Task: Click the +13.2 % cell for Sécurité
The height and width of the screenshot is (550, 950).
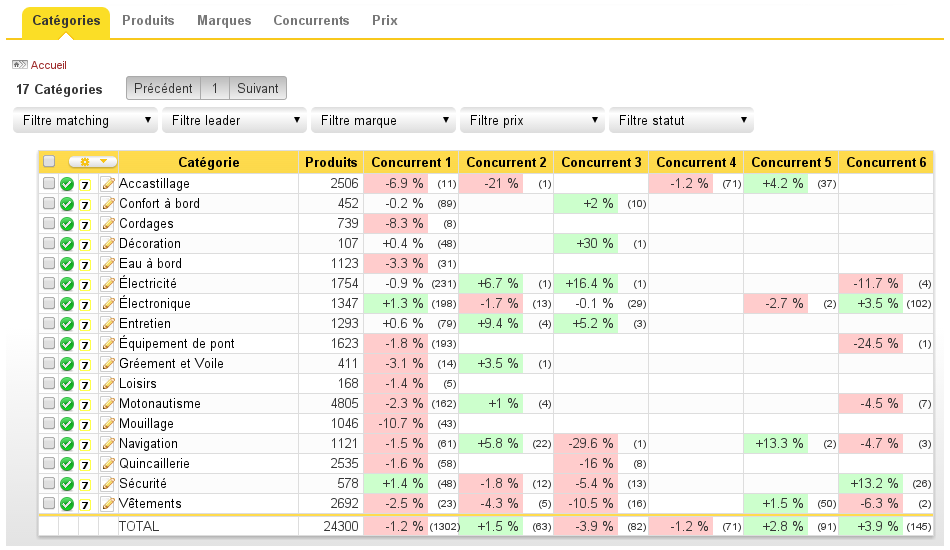Action: pos(871,483)
